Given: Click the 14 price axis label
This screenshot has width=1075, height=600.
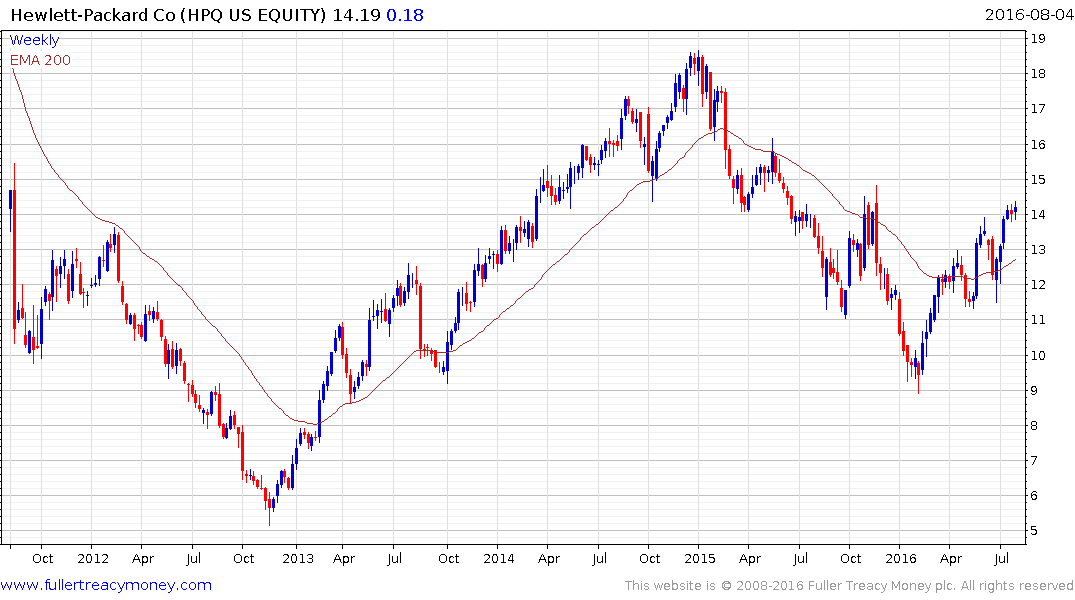Looking at the screenshot, I should pos(1038,214).
